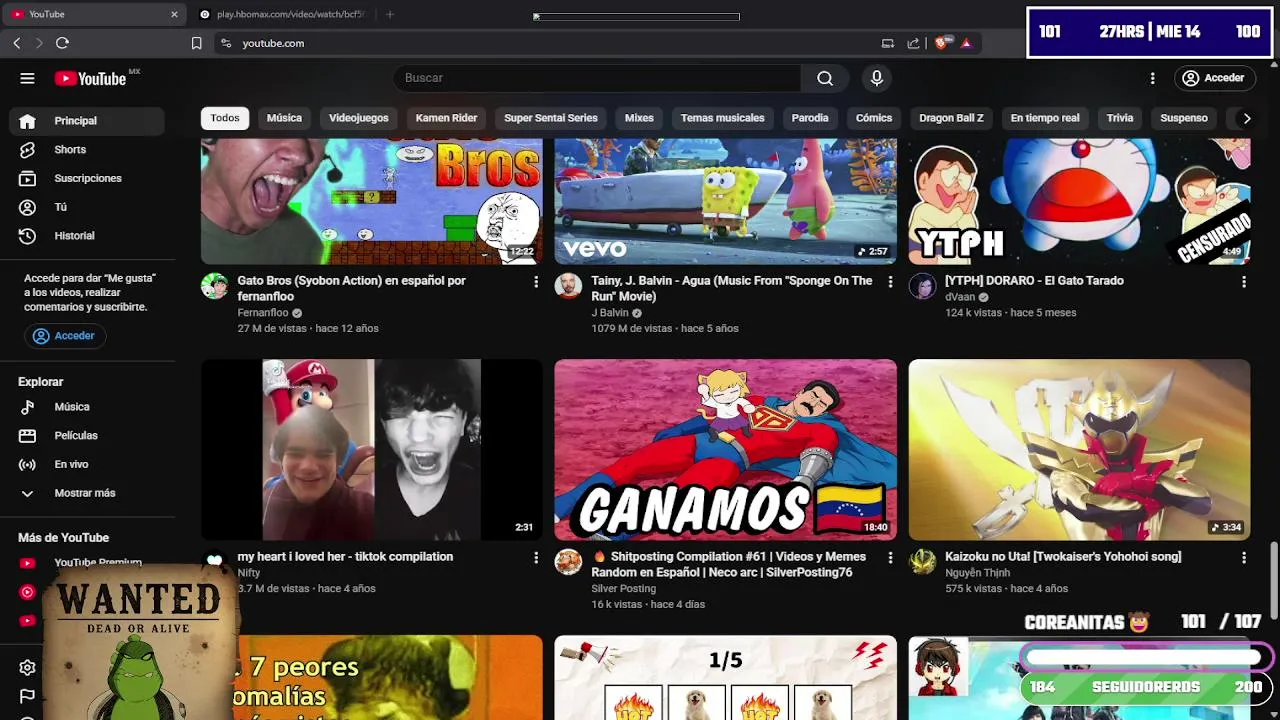This screenshot has width=1280, height=720.
Task: Open the Kaizoku no Uta video title
Action: (x=1063, y=557)
